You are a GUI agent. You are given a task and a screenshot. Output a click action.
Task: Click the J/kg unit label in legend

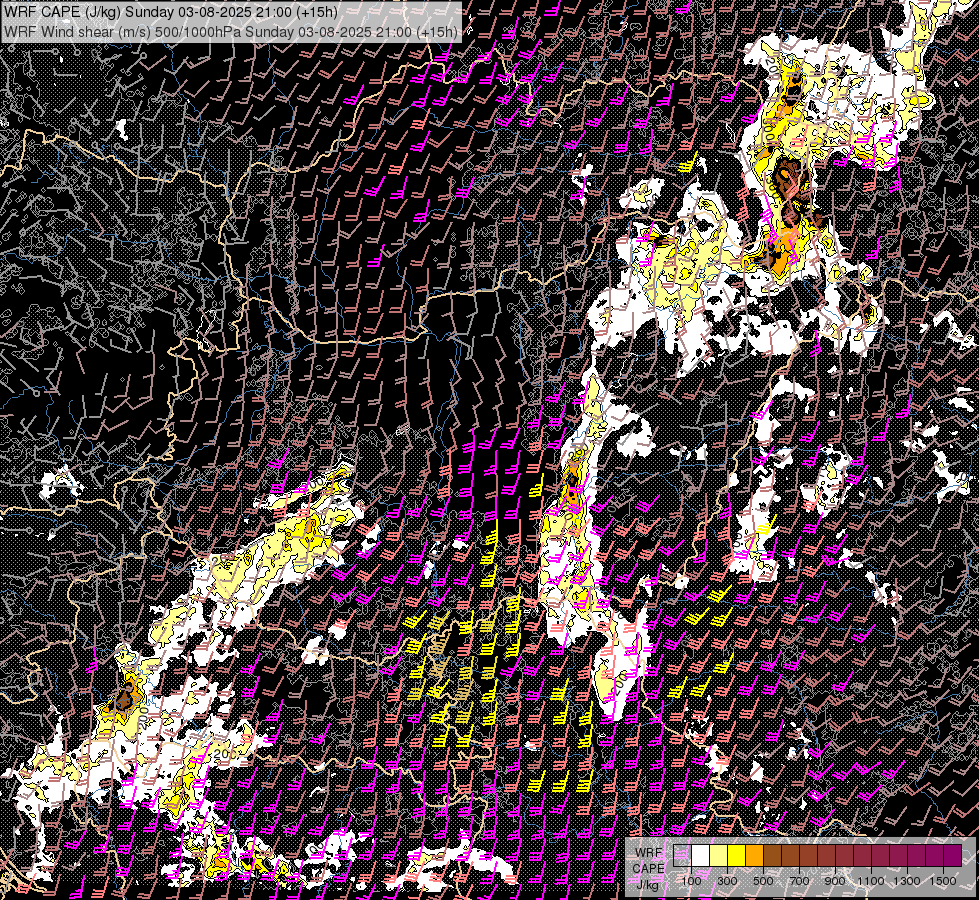[648, 885]
